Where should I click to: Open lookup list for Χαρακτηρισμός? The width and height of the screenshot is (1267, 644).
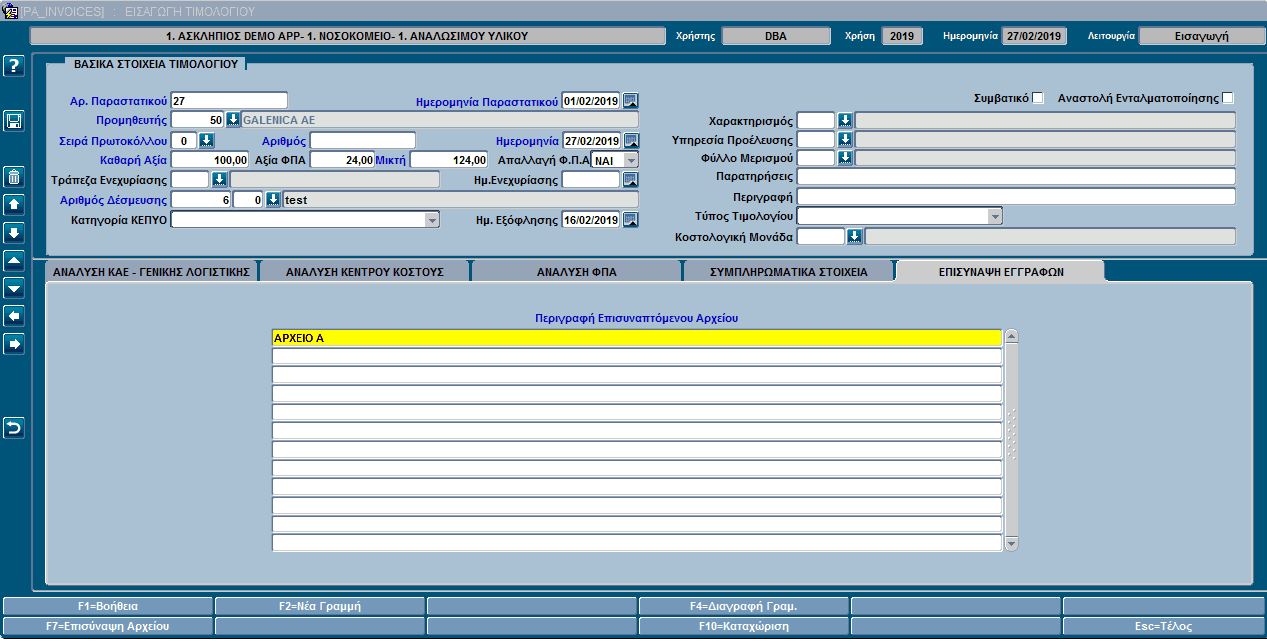tap(845, 121)
